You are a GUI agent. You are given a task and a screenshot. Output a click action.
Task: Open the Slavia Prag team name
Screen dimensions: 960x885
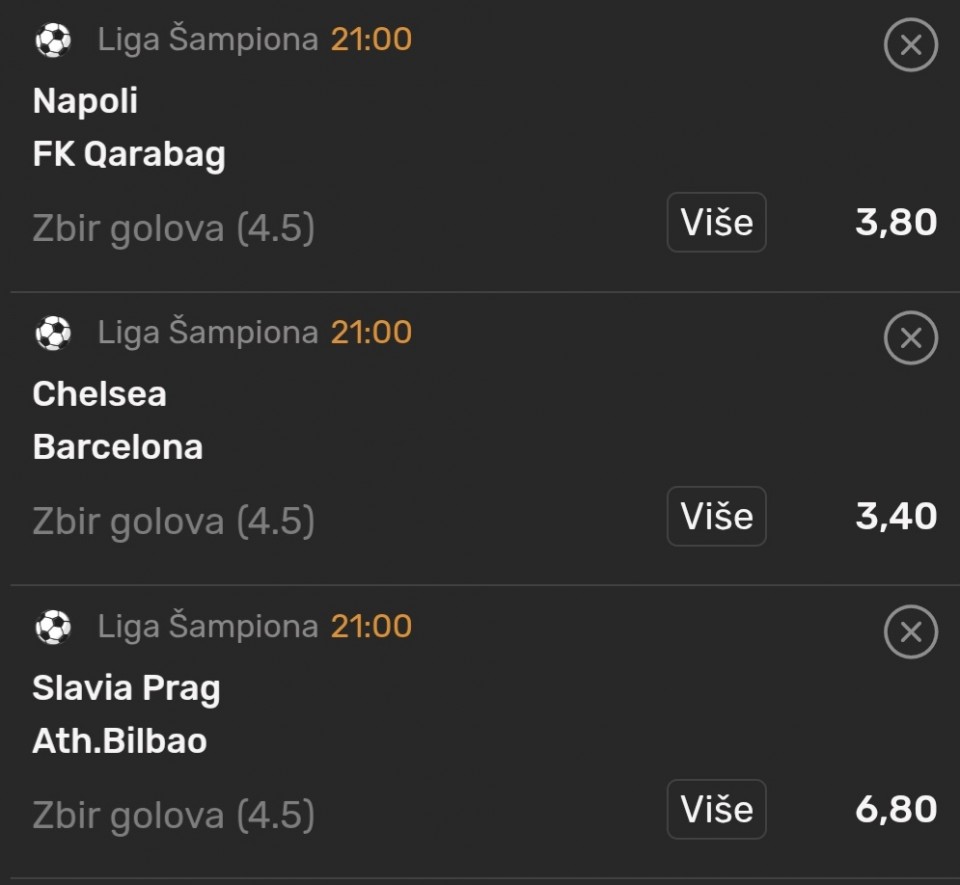pos(126,688)
